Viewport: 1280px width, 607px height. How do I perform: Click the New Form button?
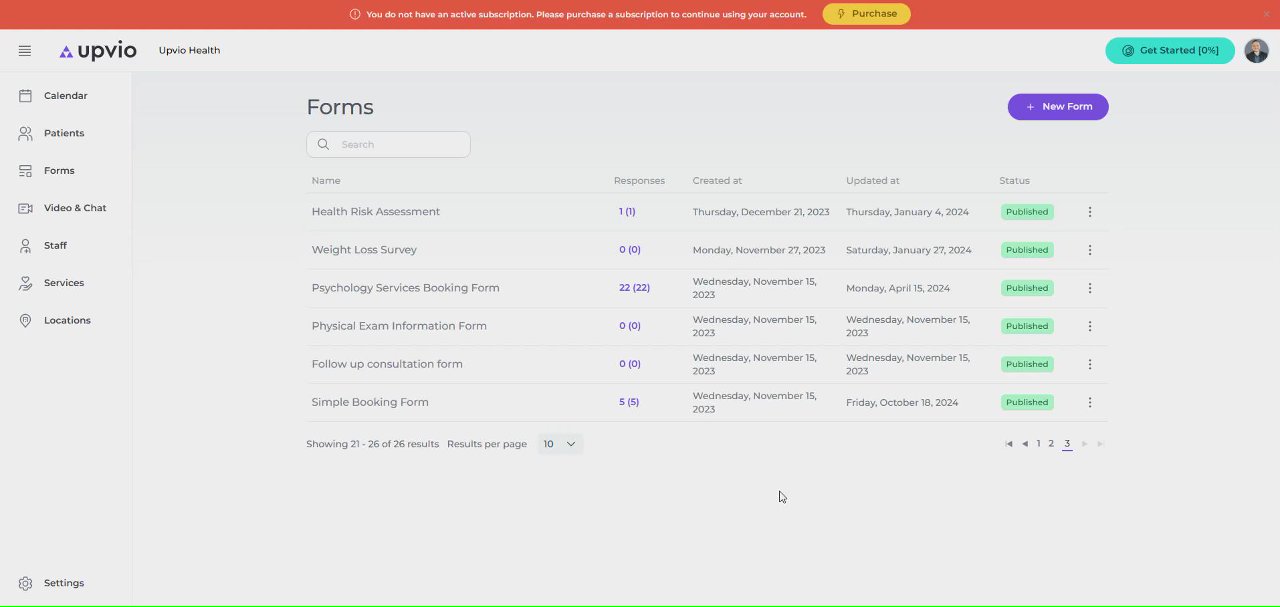click(1058, 107)
